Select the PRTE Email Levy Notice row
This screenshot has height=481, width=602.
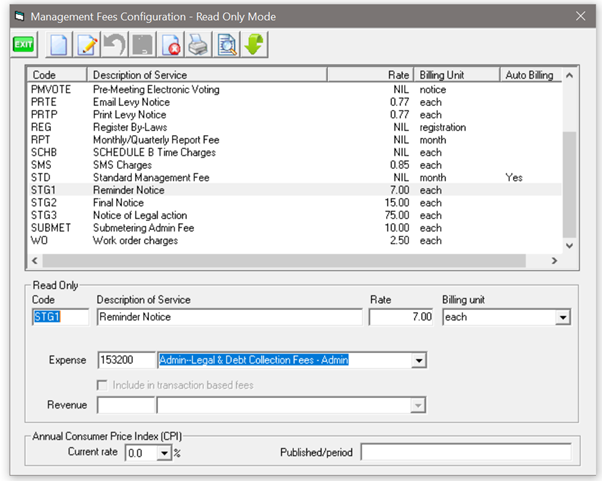295,102
